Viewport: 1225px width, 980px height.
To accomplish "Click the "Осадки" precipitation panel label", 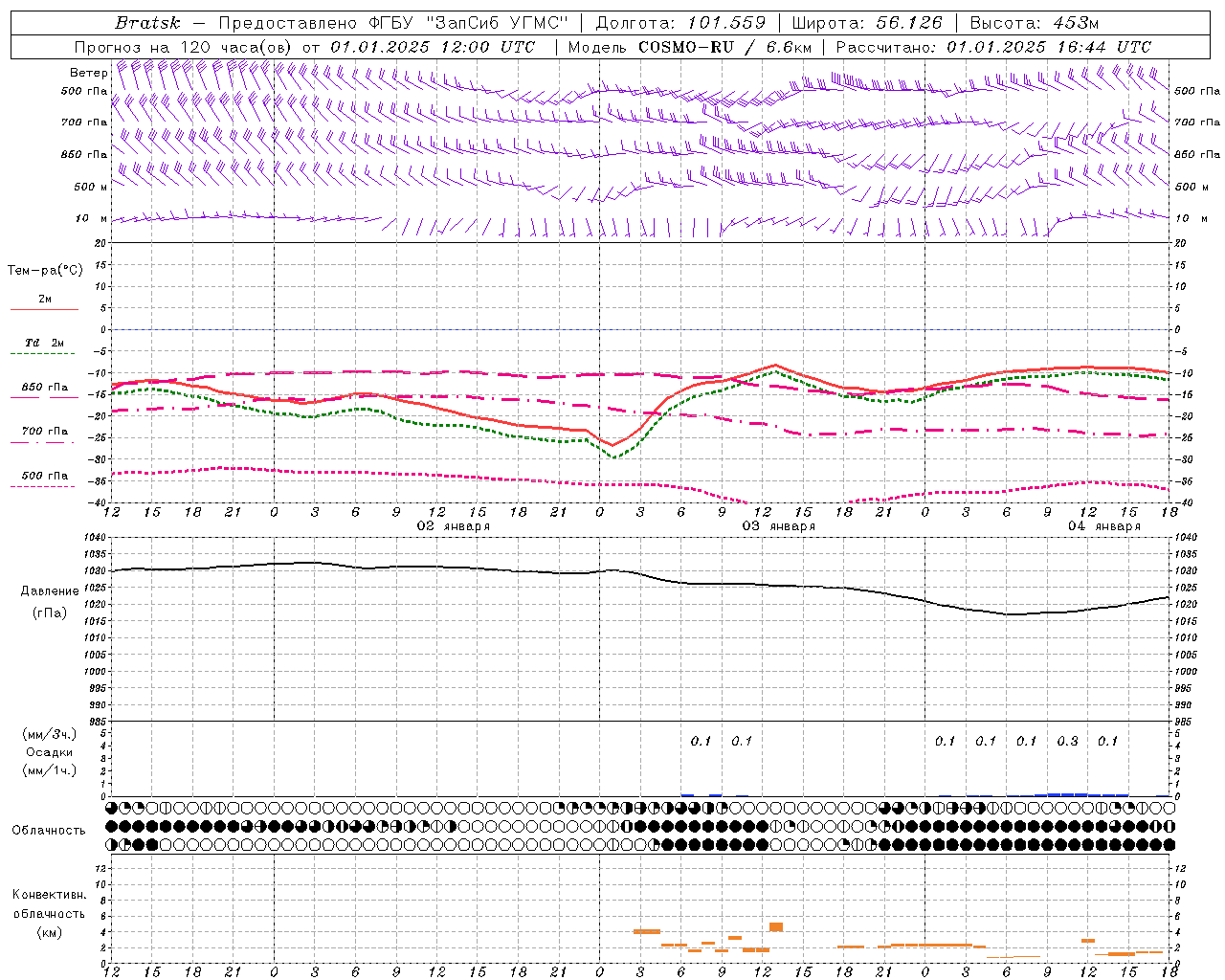I will pyautogui.click(x=50, y=752).
